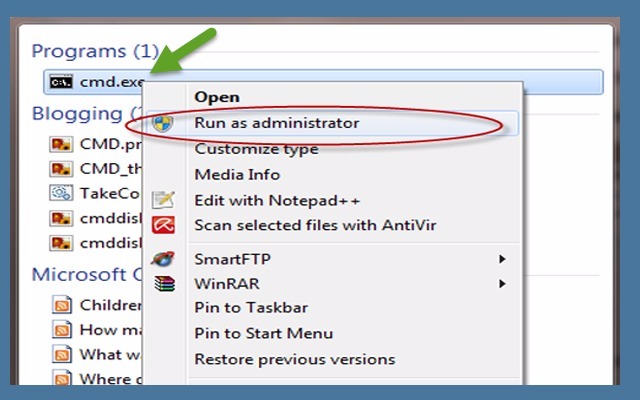Choose Pin to Taskbar
This screenshot has height=400, width=640.
[250, 308]
